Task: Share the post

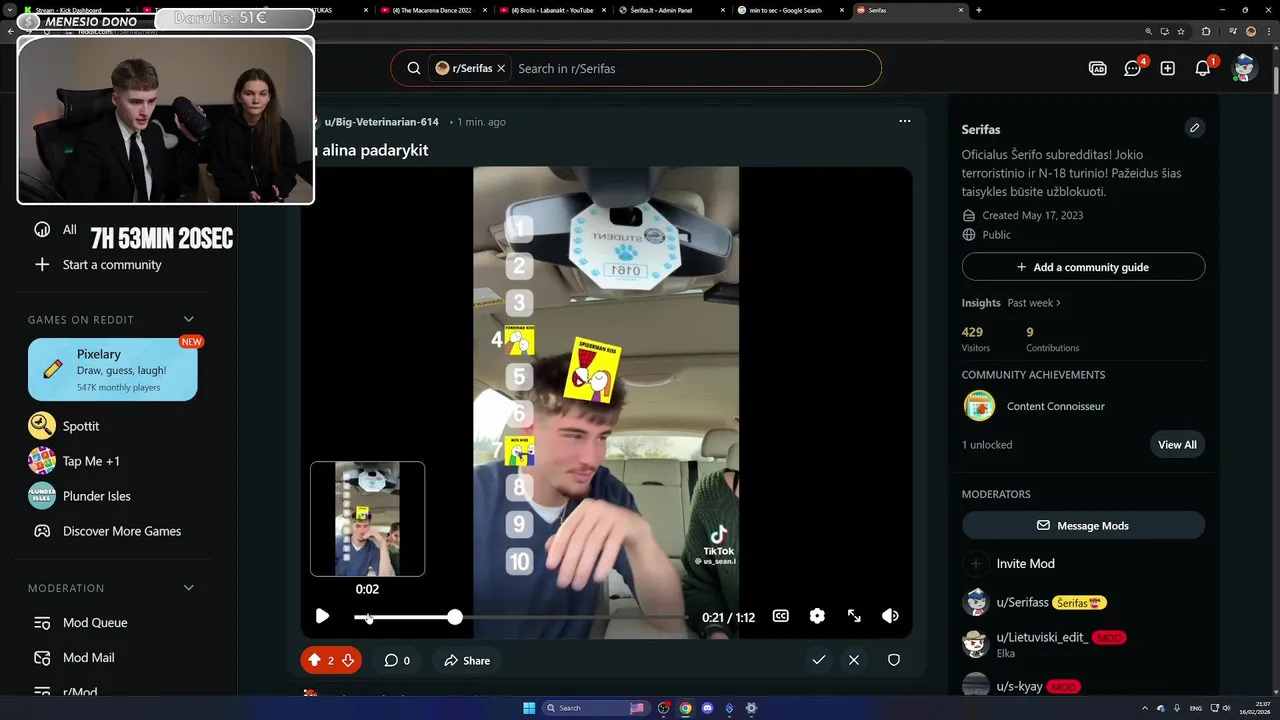Action: point(467,660)
